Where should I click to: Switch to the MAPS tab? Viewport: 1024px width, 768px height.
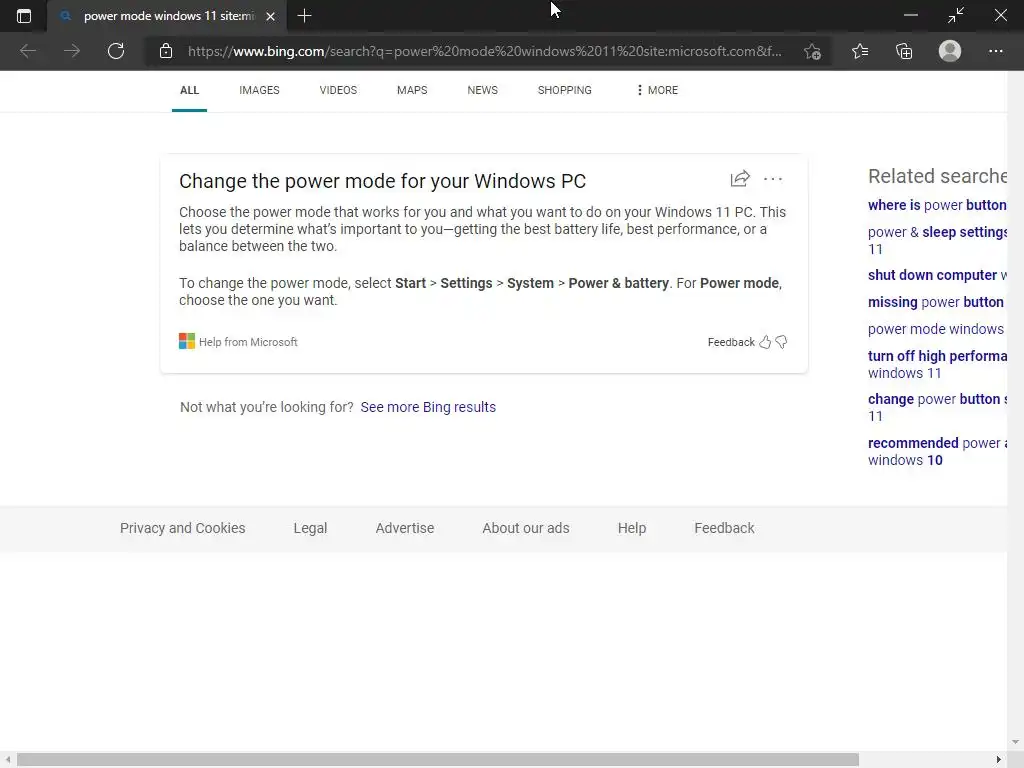pos(412,90)
